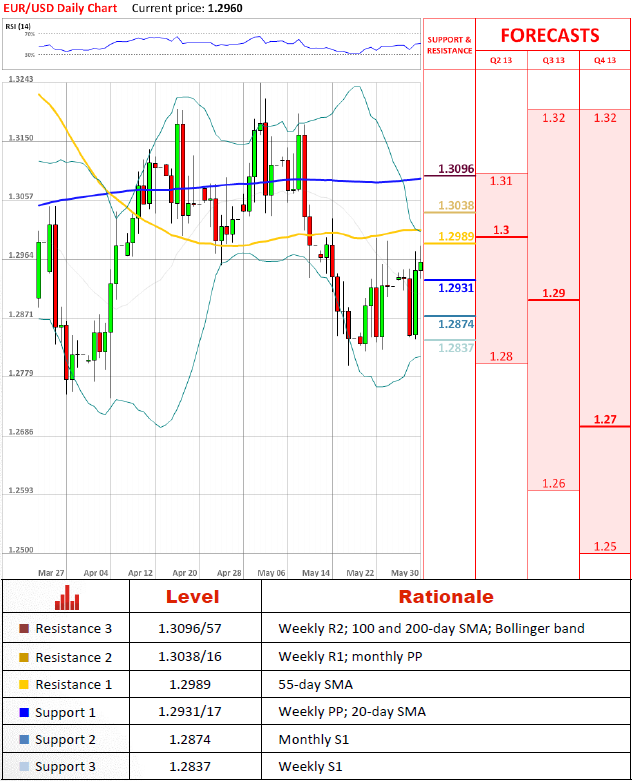The height and width of the screenshot is (781, 633).
Task: Click the 1.2989 level label beside chart
Action: [456, 236]
